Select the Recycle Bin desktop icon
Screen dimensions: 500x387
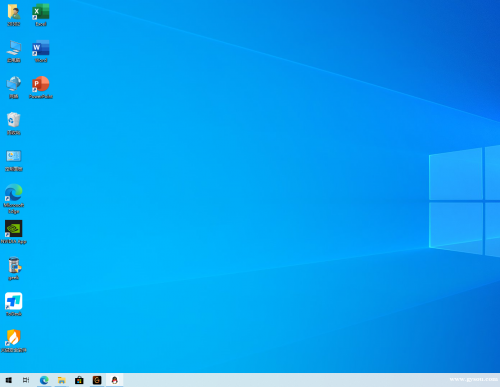(x=14, y=124)
